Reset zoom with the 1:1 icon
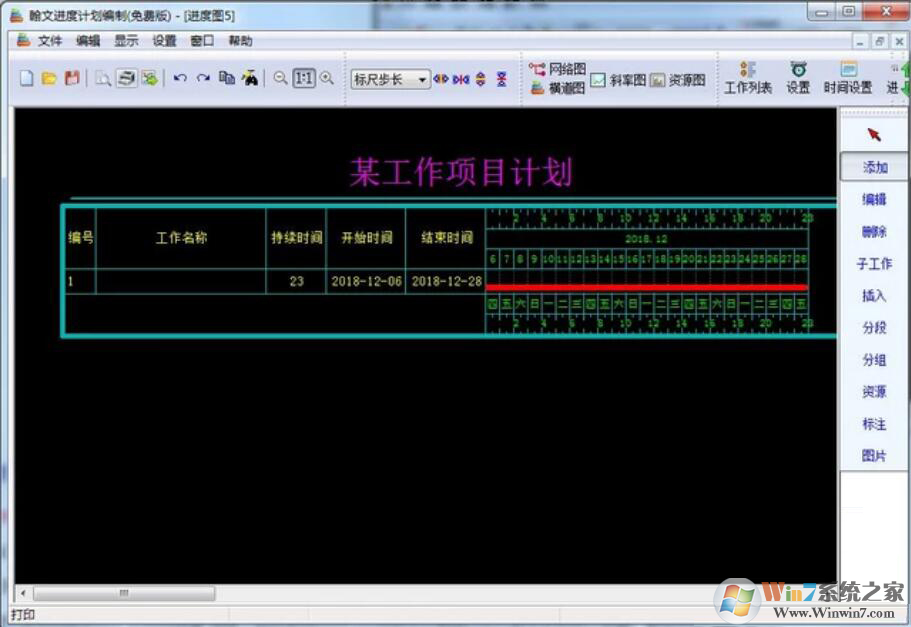Image resolution: width=911 pixels, height=627 pixels. pos(306,77)
